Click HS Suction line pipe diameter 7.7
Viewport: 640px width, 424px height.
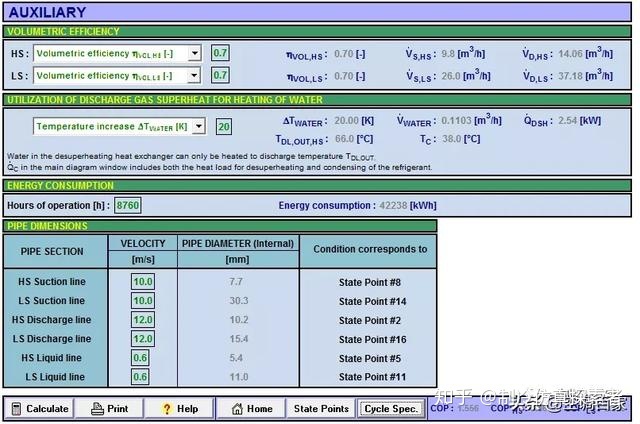(x=236, y=282)
